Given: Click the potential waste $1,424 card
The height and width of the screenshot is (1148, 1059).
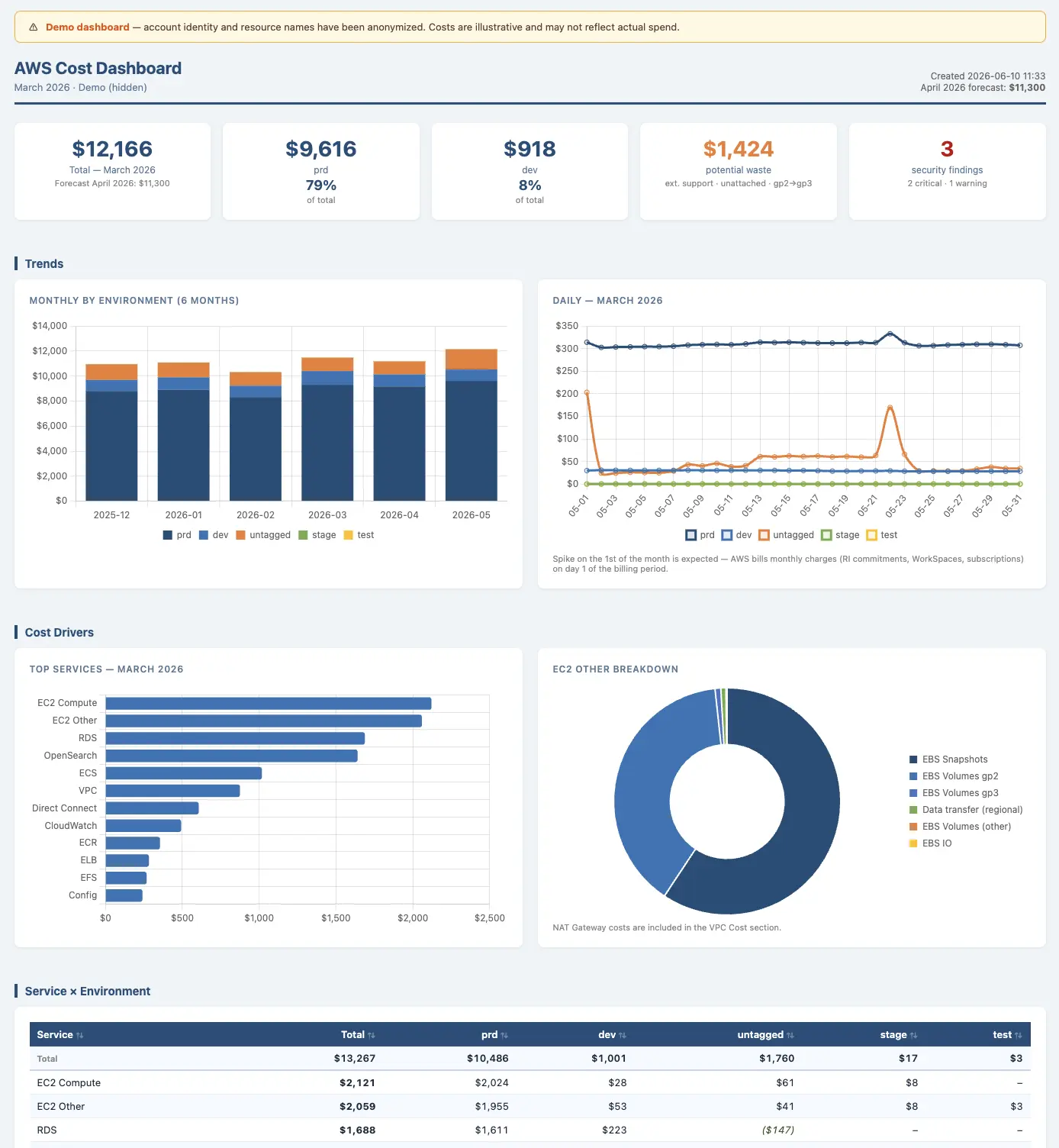Looking at the screenshot, I should point(739,171).
